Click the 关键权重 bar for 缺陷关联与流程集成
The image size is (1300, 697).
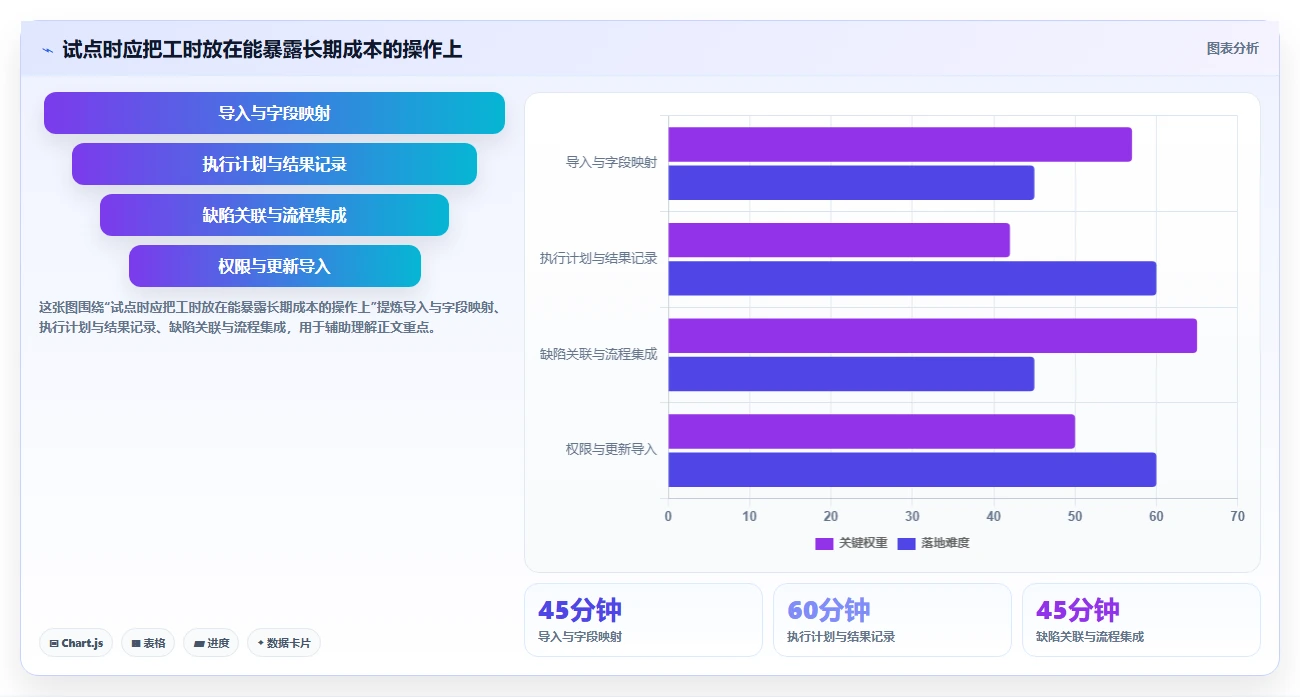tap(932, 335)
